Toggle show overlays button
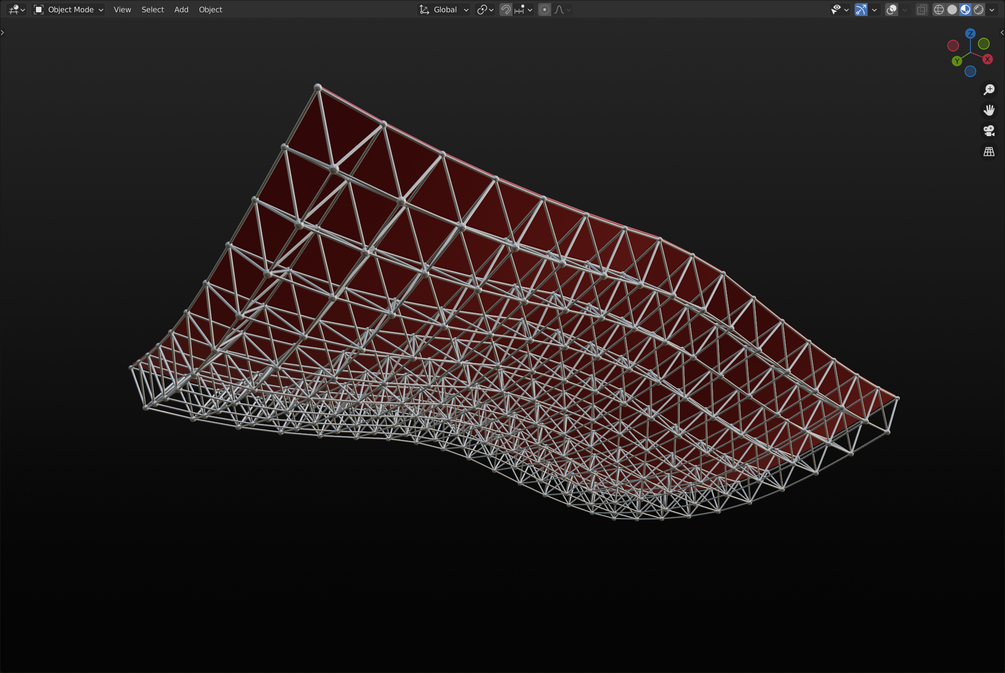This screenshot has height=673, width=1005. [892, 10]
